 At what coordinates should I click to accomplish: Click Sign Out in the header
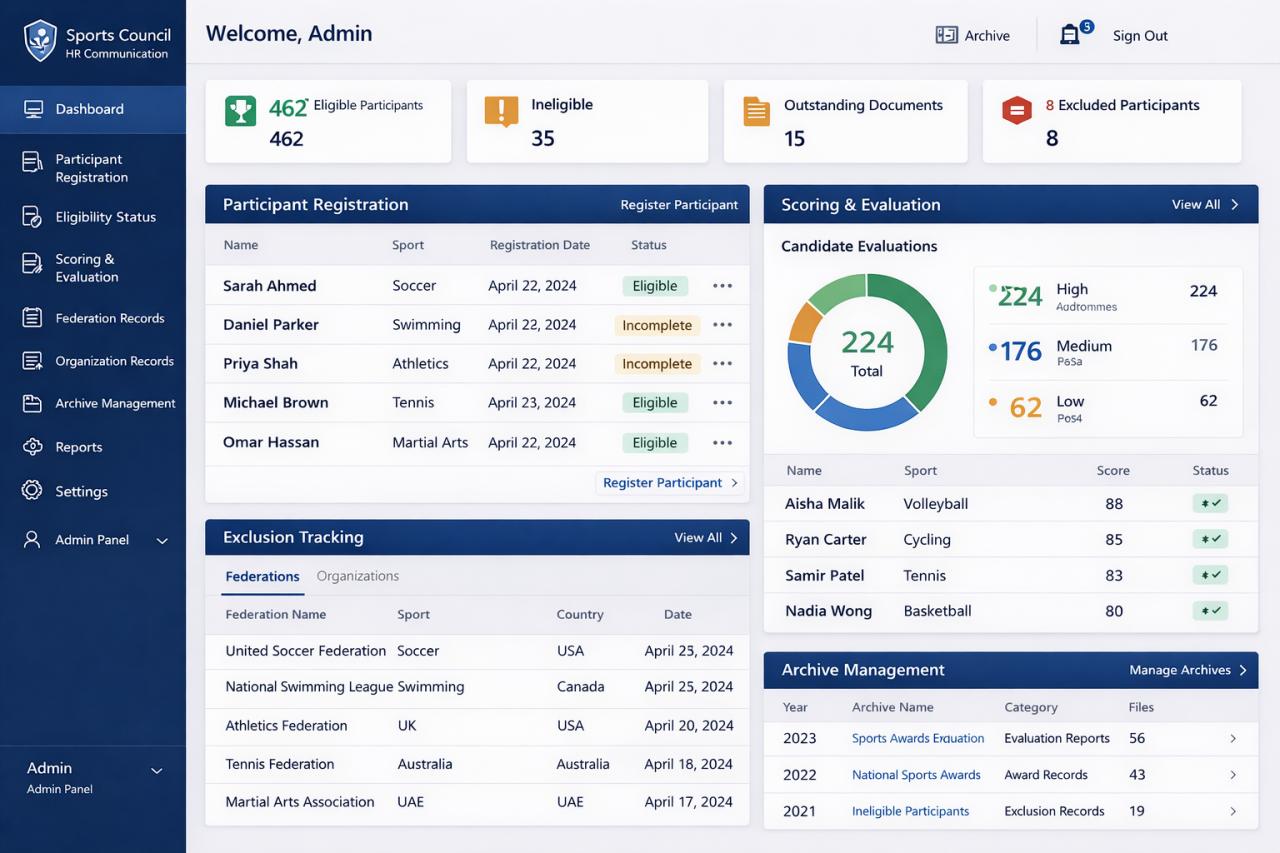1140,36
